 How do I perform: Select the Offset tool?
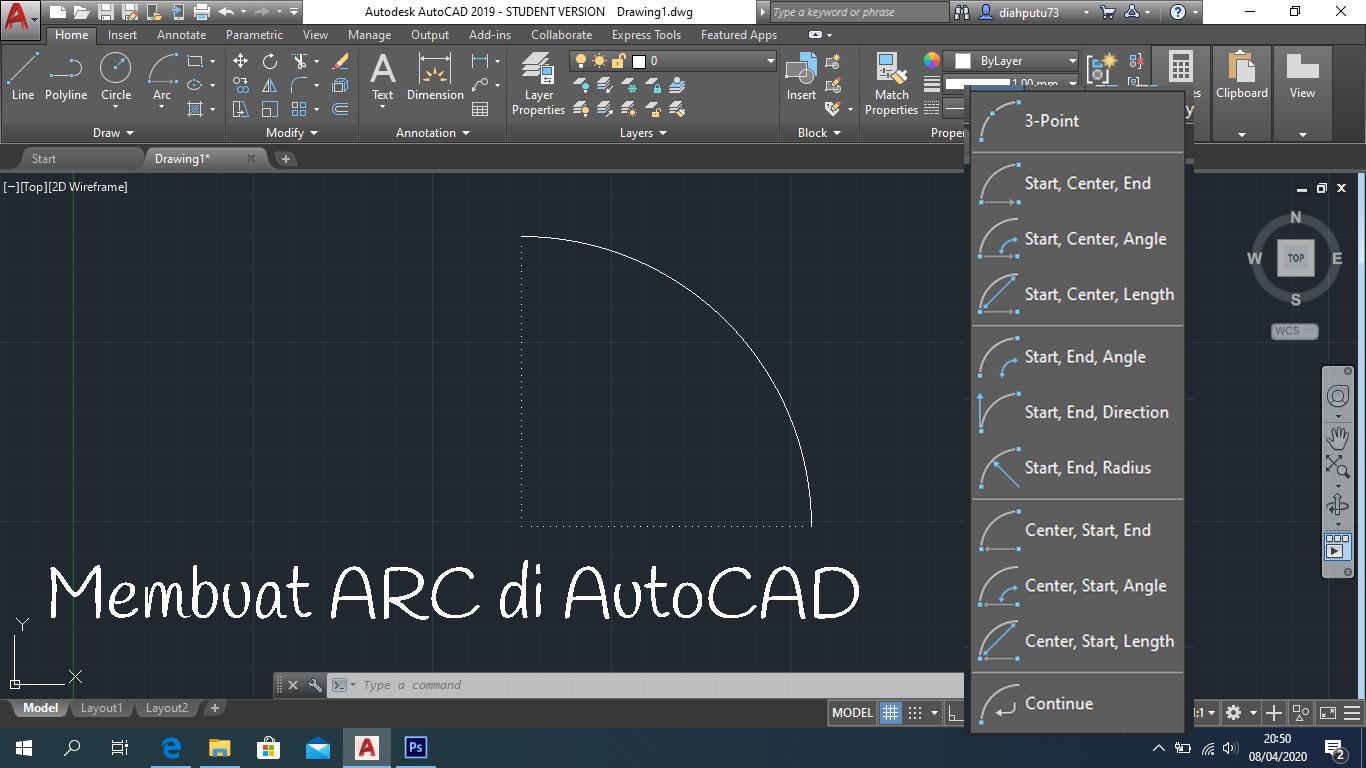click(340, 109)
